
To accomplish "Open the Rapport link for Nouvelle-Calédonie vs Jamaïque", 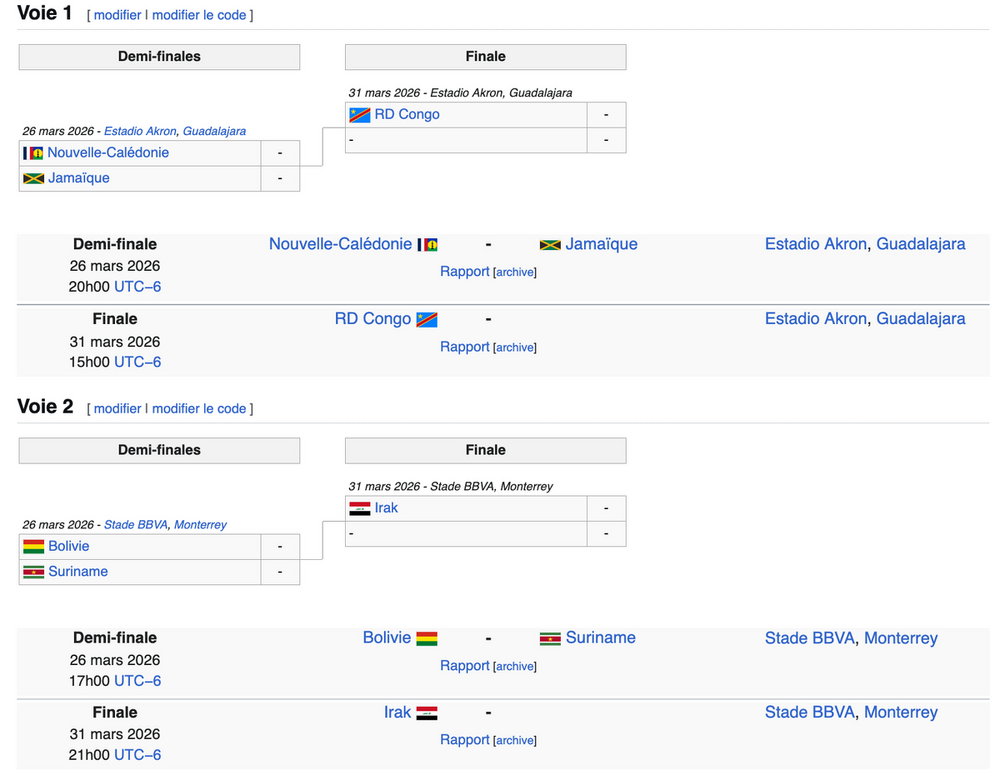I will click(x=465, y=271).
